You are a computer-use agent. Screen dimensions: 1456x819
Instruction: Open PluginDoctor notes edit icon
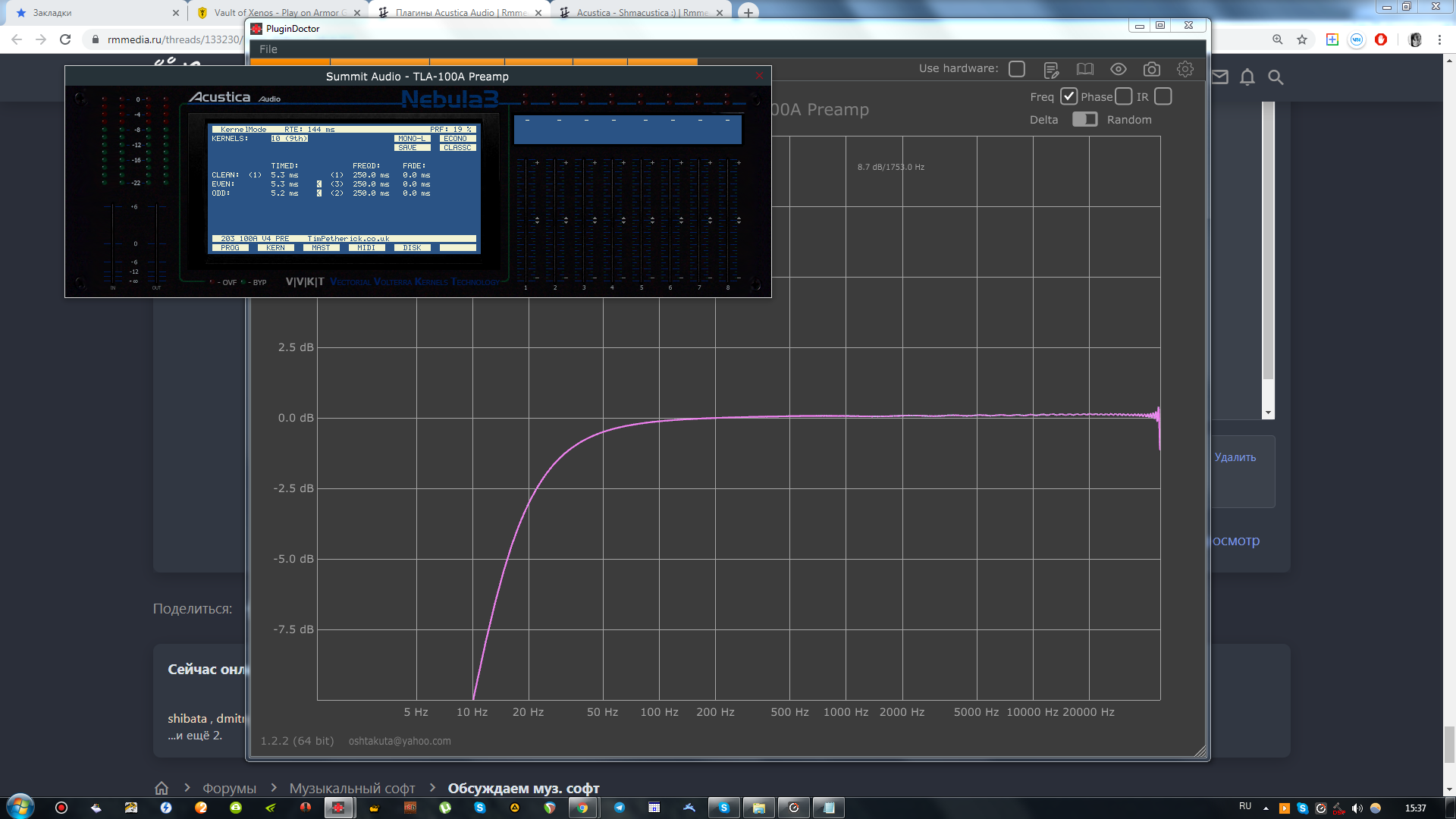1051,70
